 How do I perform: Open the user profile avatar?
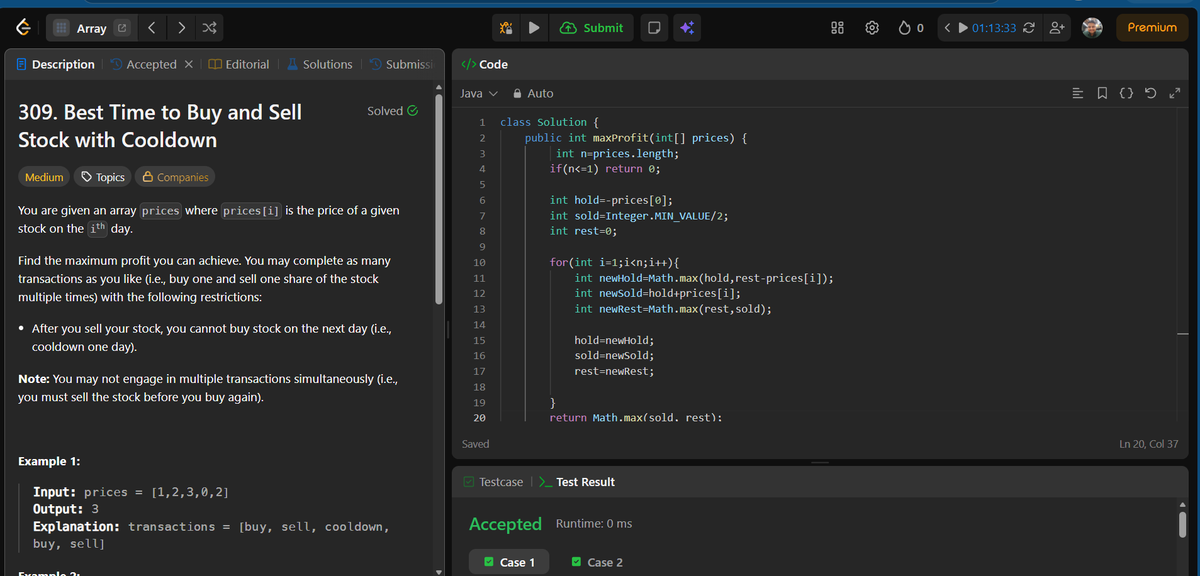click(x=1091, y=28)
